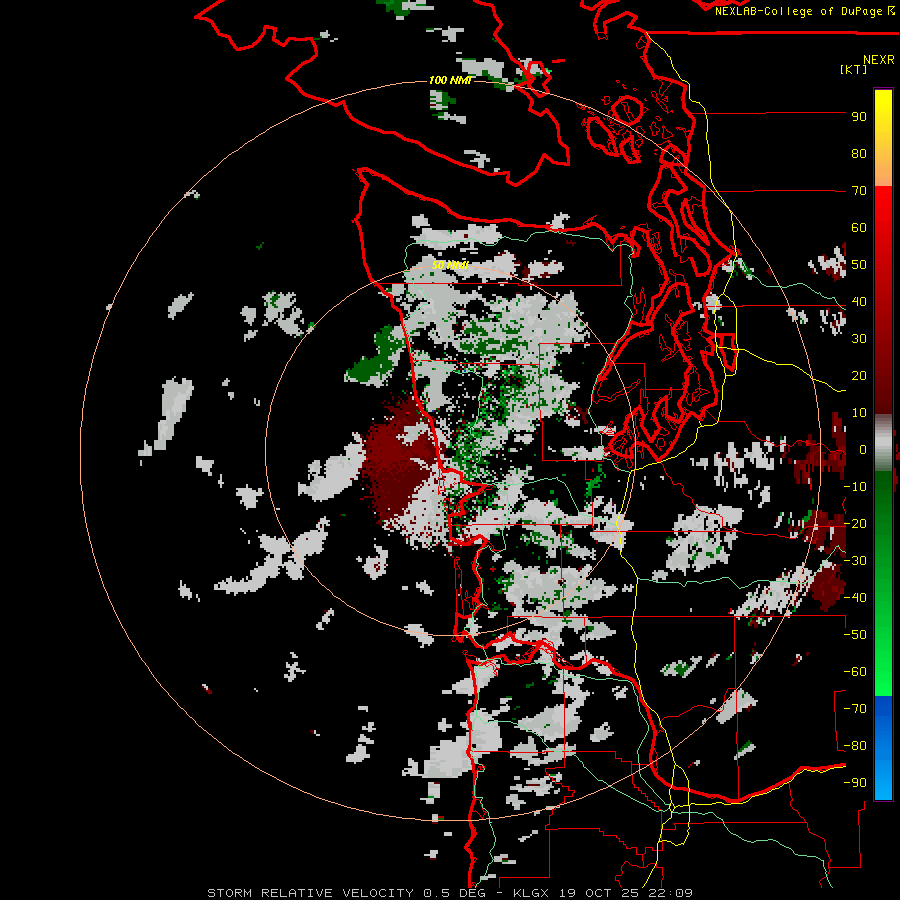Viewport: 900px width, 900px height.
Task: Click the 60 value on velocity scale
Action: [x=859, y=228]
